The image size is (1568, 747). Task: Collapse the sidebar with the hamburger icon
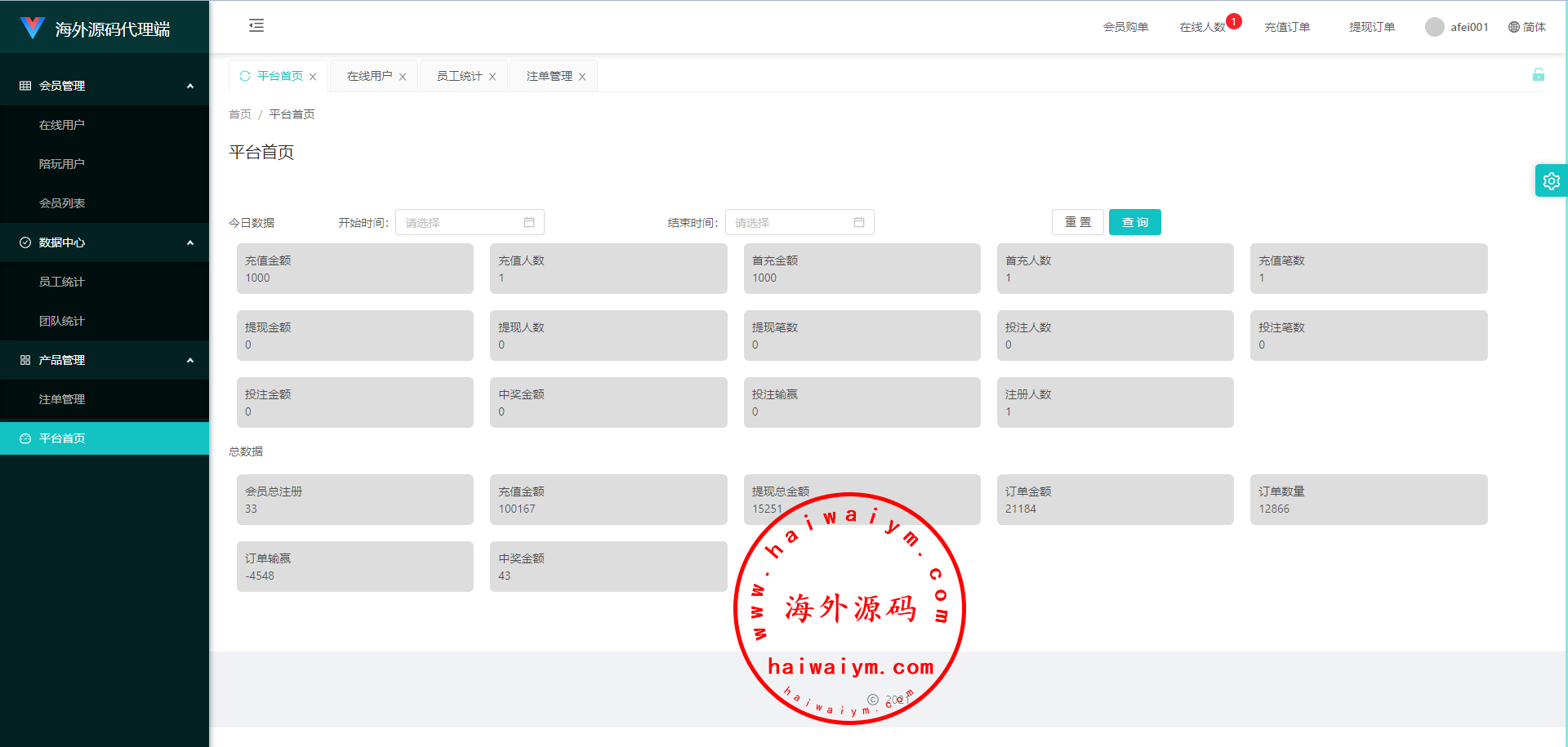256,26
